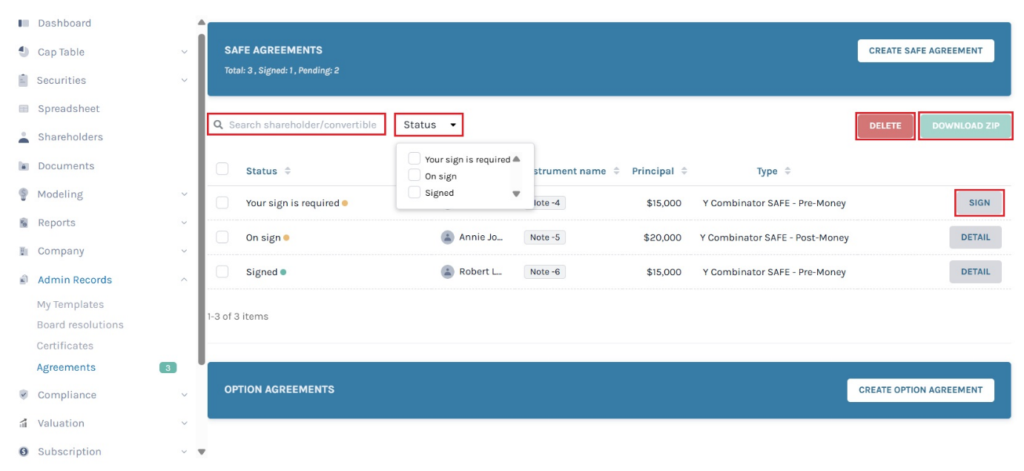Click the Shareholders person icon

[23, 137]
